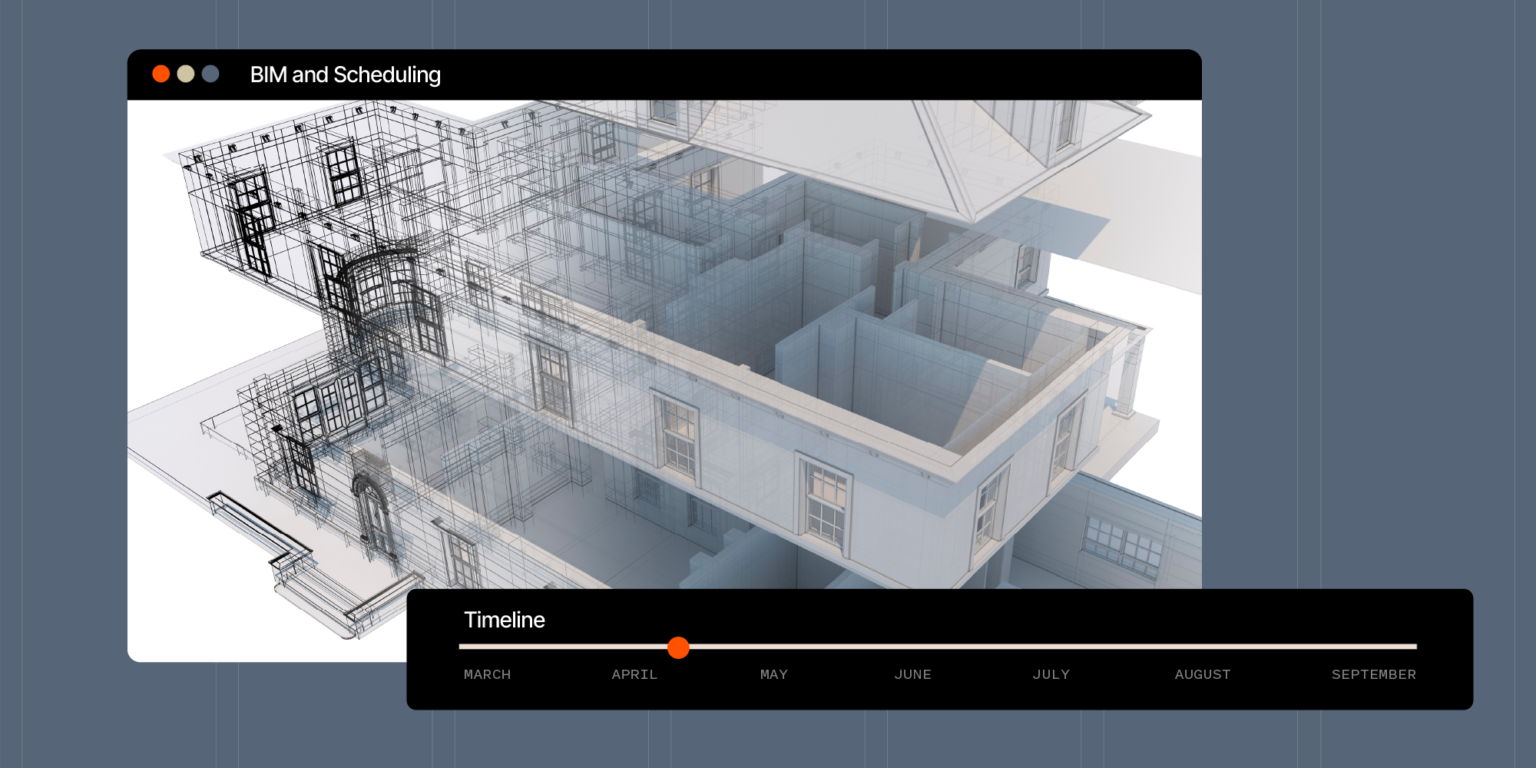Viewport: 1536px width, 768px height.
Task: Select the MARCH label on the timeline
Action: pos(487,675)
